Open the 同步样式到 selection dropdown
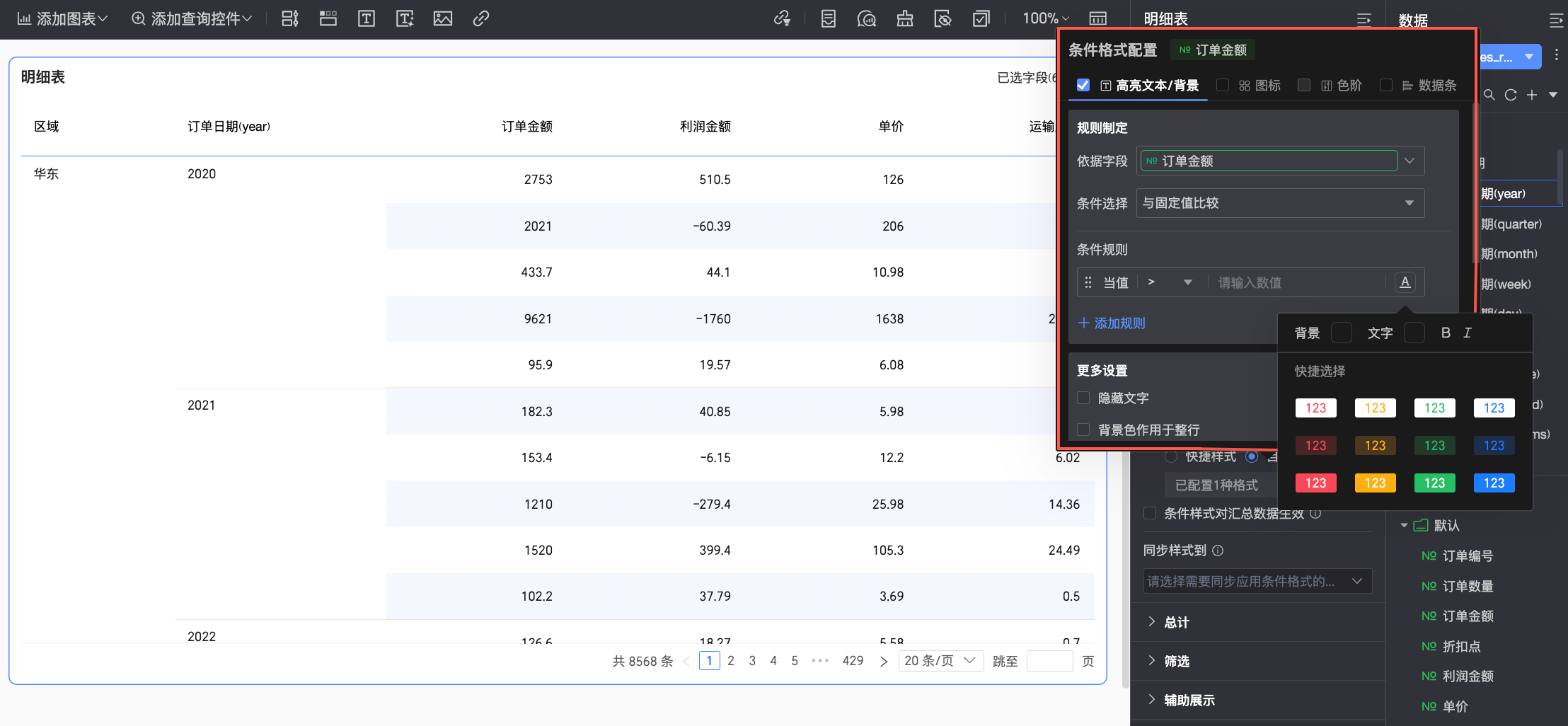 1257,581
